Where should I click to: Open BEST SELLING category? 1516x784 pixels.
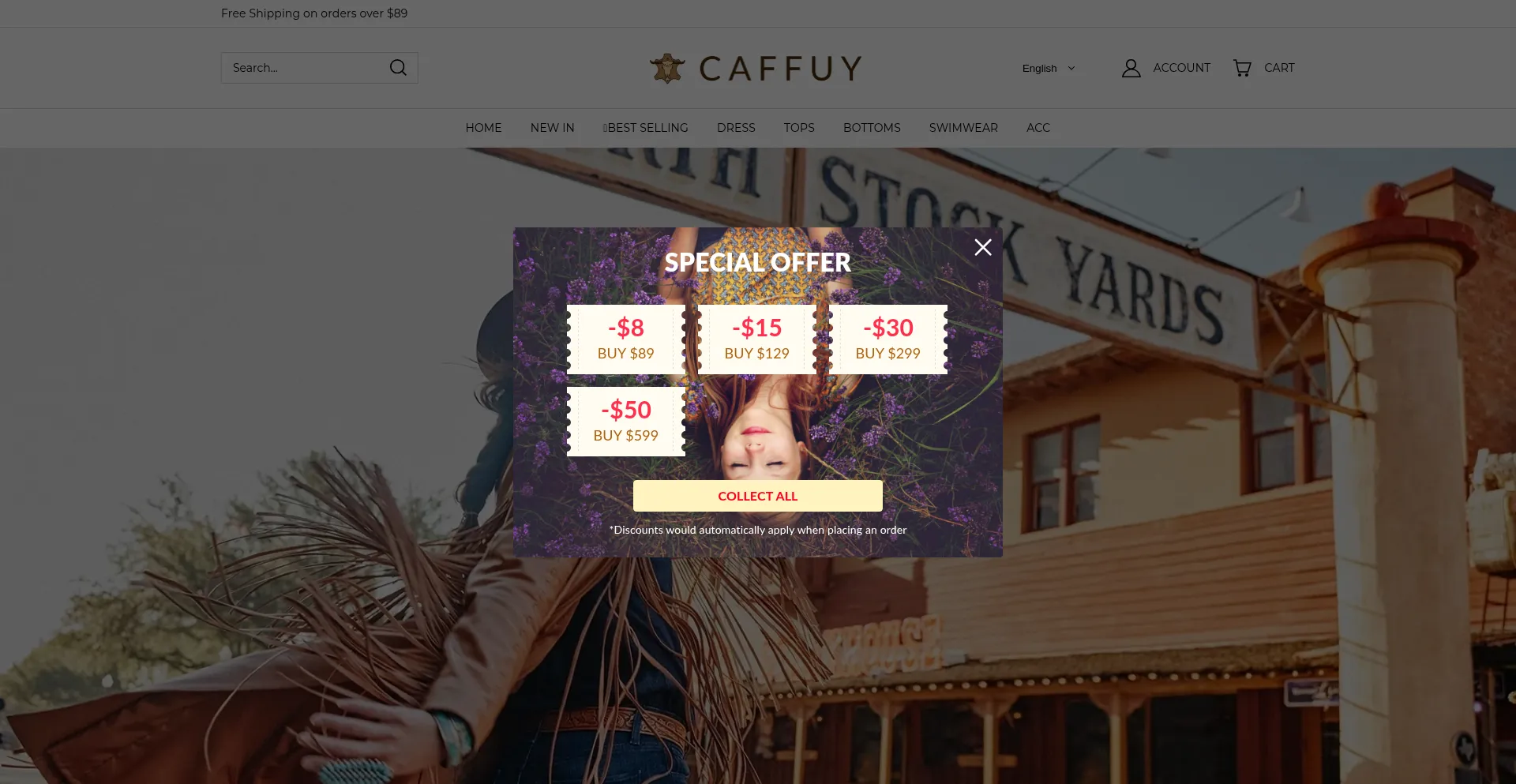point(646,127)
